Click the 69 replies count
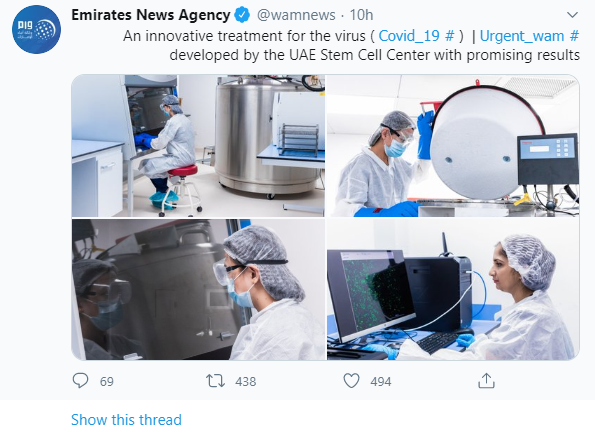This screenshot has height=435, width=595. pyautogui.click(x=107, y=381)
